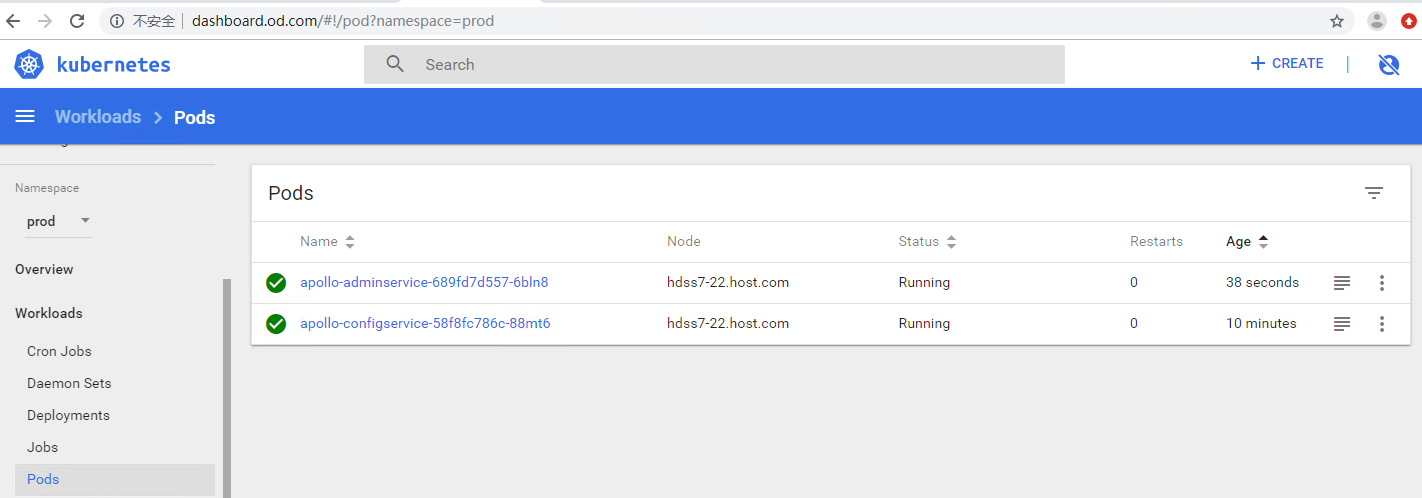Bookmark this page with star icon

coord(1337,21)
